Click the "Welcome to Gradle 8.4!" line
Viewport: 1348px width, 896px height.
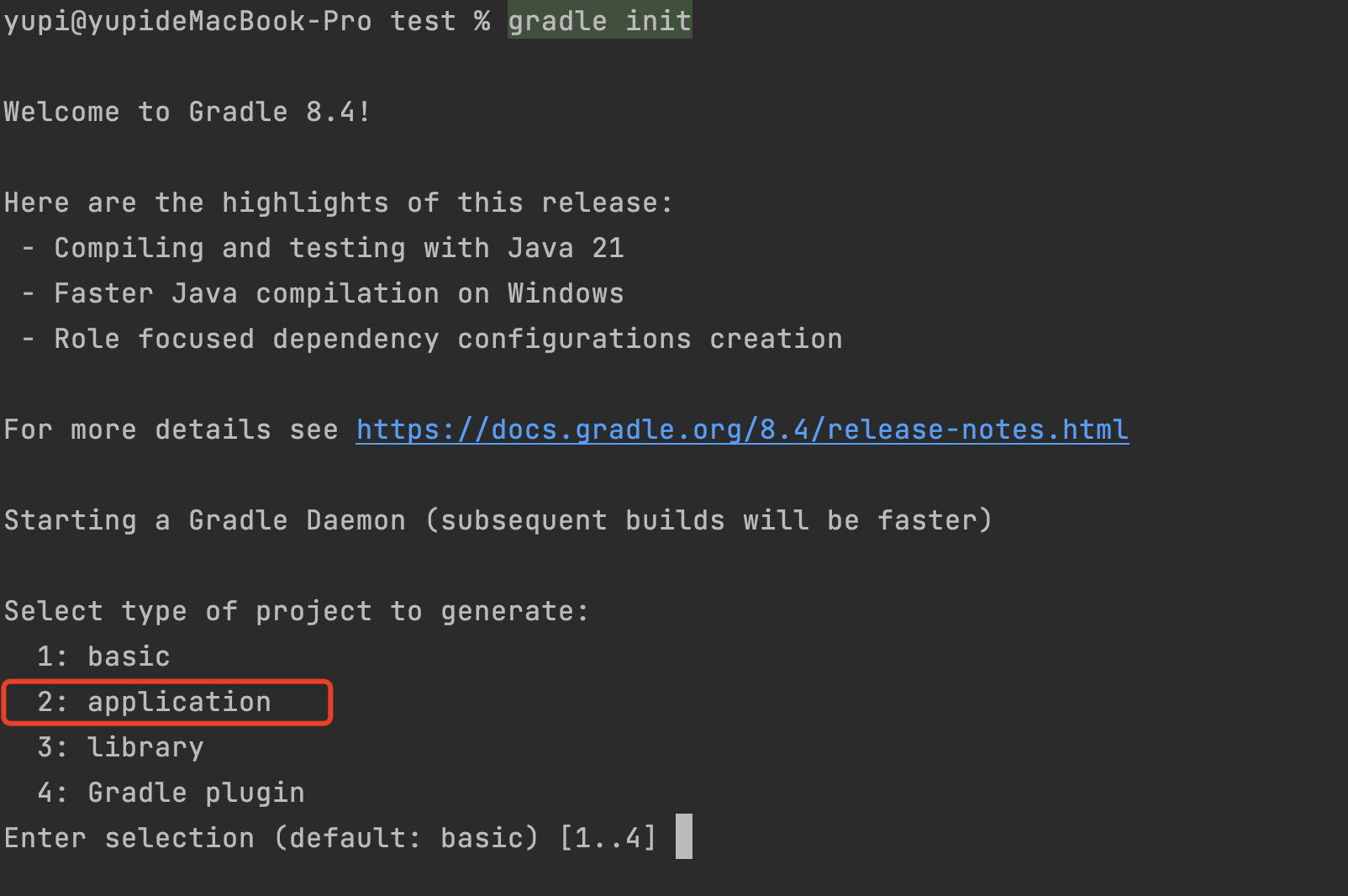click(187, 112)
